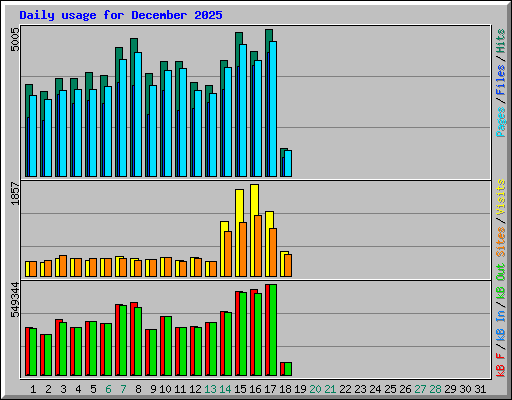Click day 17 on the x-axis
The image size is (512, 400).
(270, 389)
